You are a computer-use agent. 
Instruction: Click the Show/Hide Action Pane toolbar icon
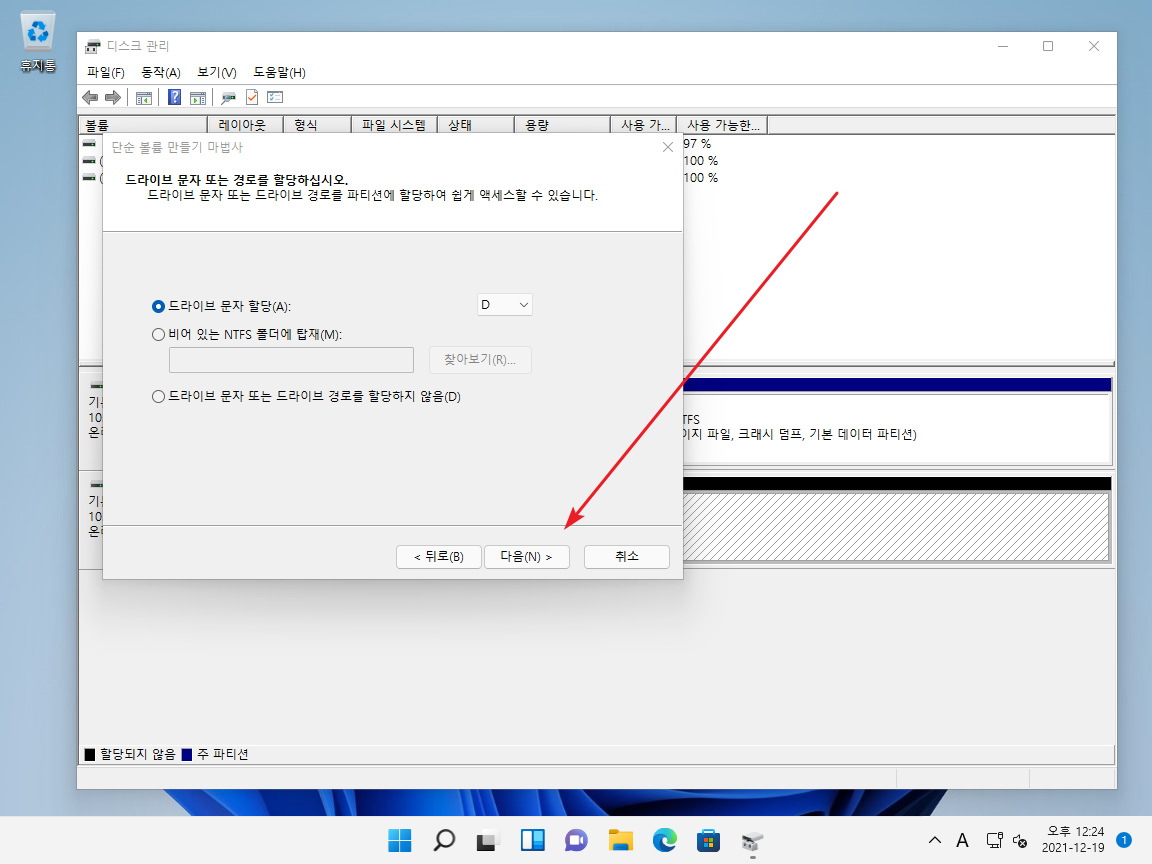[198, 97]
